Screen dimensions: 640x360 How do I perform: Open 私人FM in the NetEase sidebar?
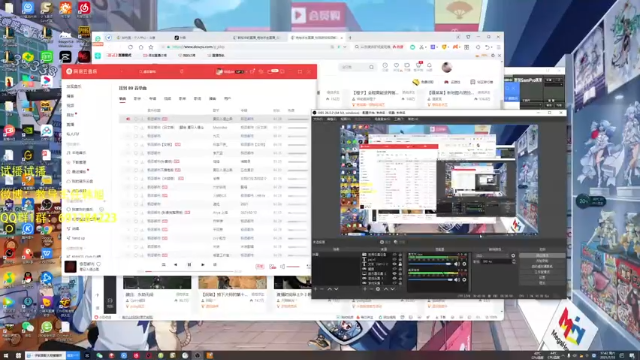tap(73, 134)
